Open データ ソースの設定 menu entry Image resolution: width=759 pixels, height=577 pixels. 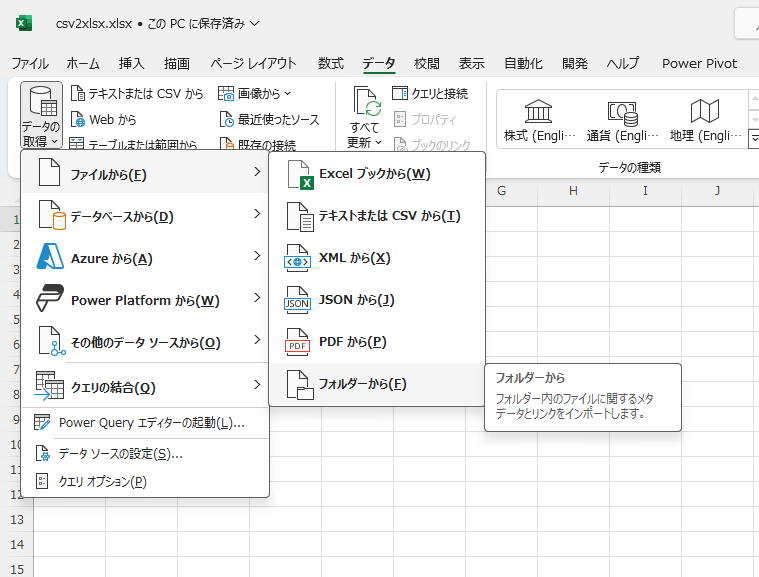120,453
